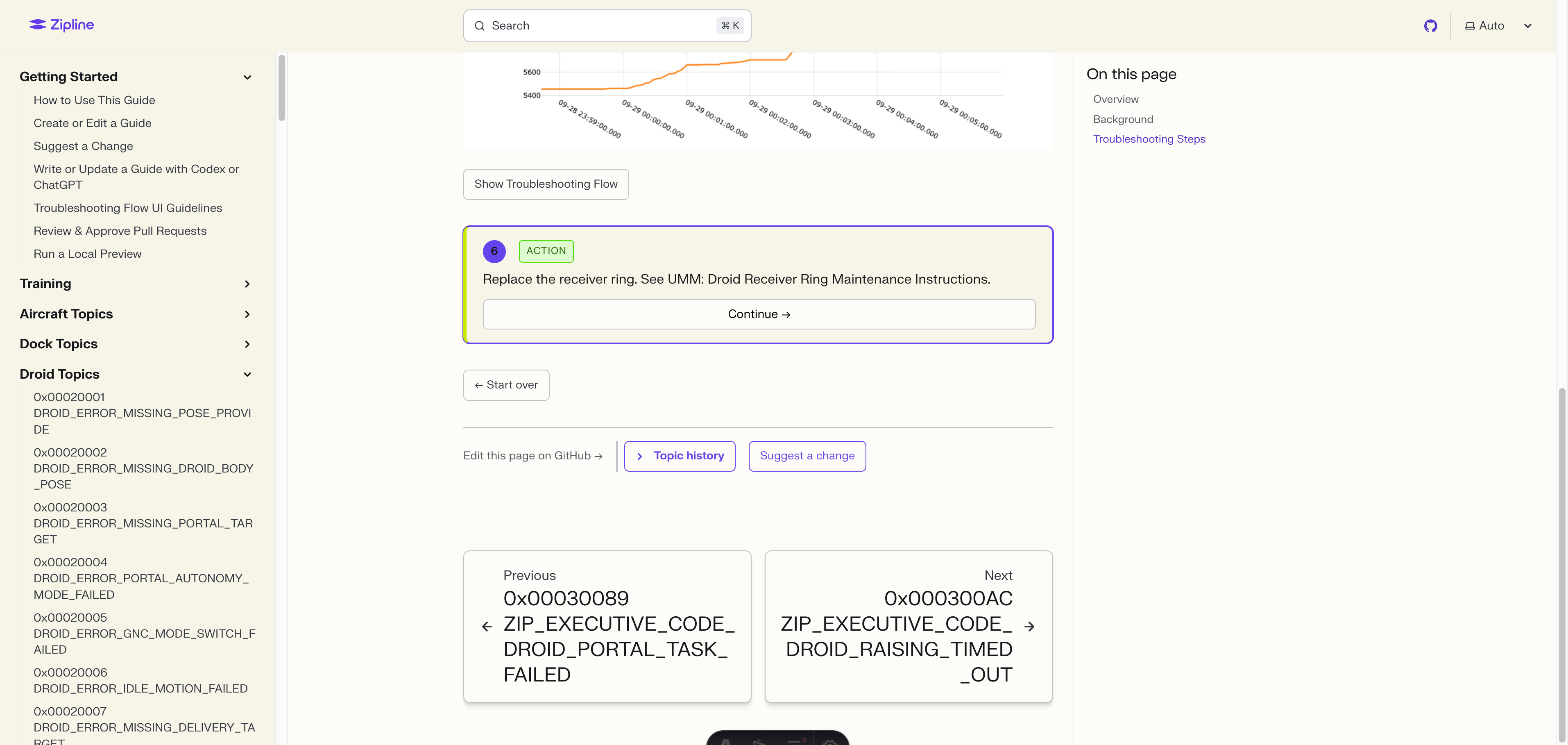1568x745 pixels.
Task: Open Edit this page on GitHub link
Action: (532, 456)
